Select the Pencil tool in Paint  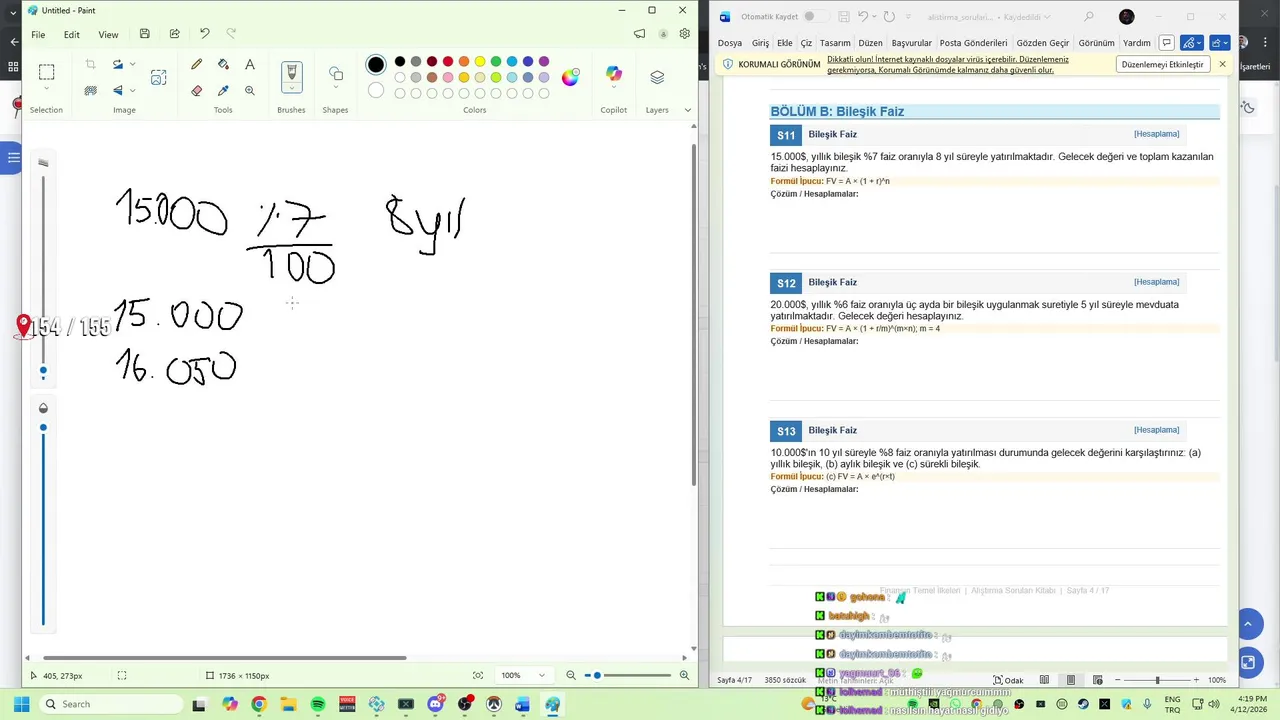point(196,64)
